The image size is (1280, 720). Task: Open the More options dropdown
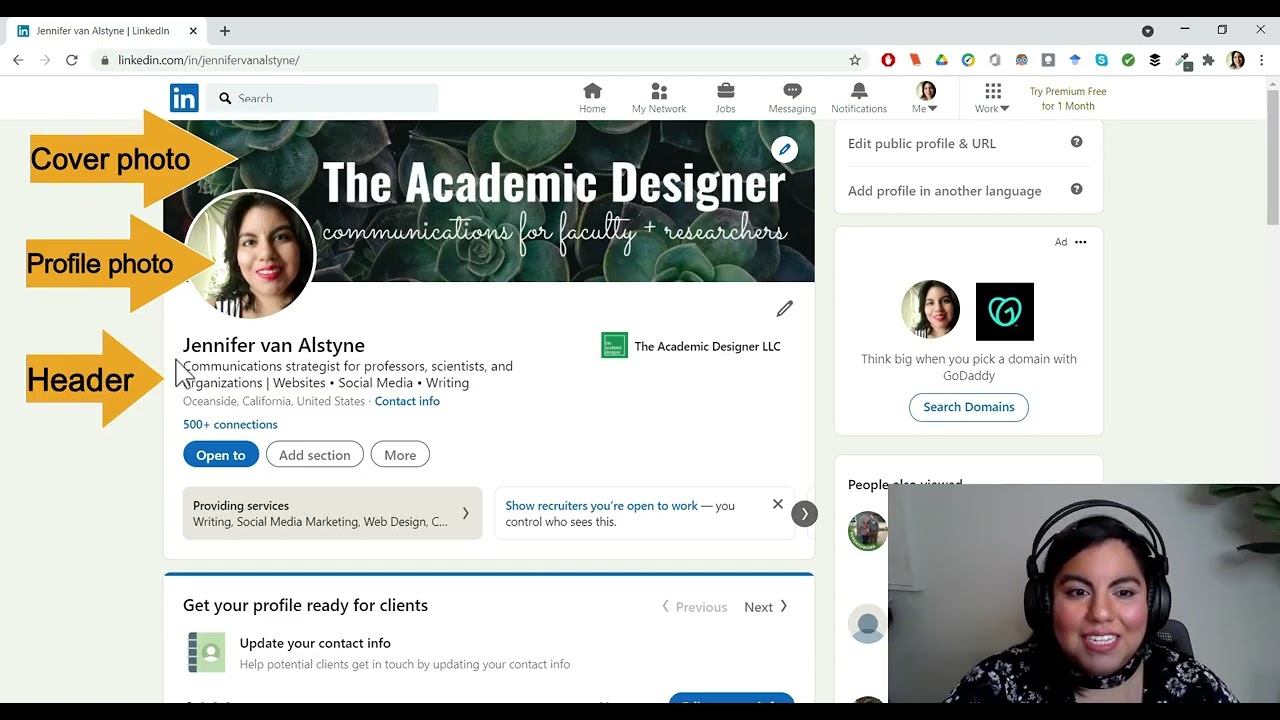pyautogui.click(x=400, y=455)
